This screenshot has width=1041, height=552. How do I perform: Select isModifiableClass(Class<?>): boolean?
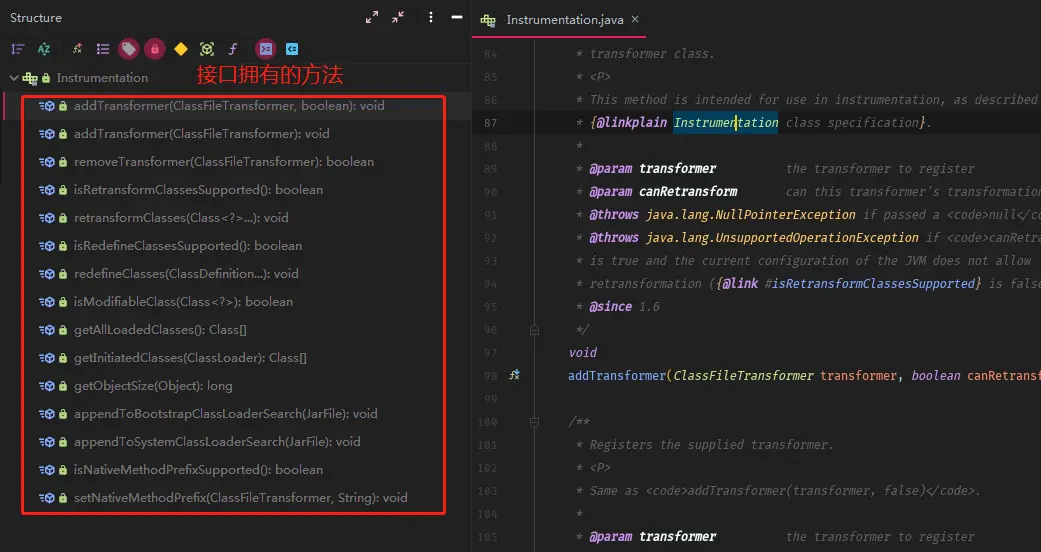point(183,302)
